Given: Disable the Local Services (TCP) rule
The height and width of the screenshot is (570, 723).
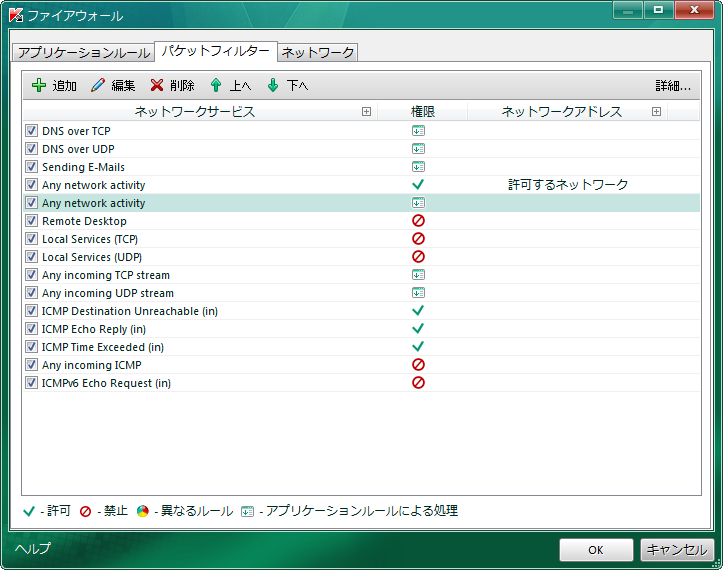Looking at the screenshot, I should point(31,239).
